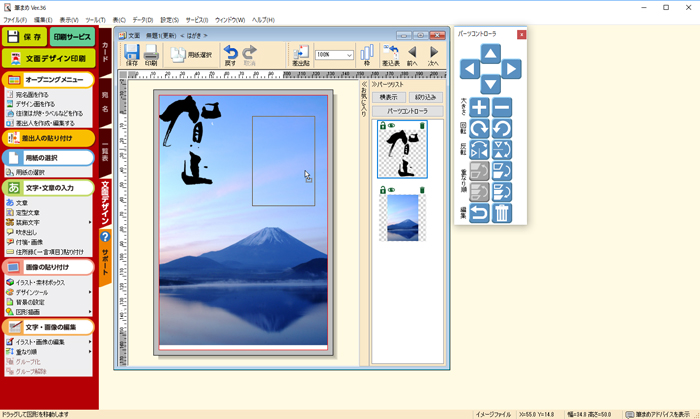
Task: Toggle eye visibility of calligraphy part
Action: [x=392, y=126]
